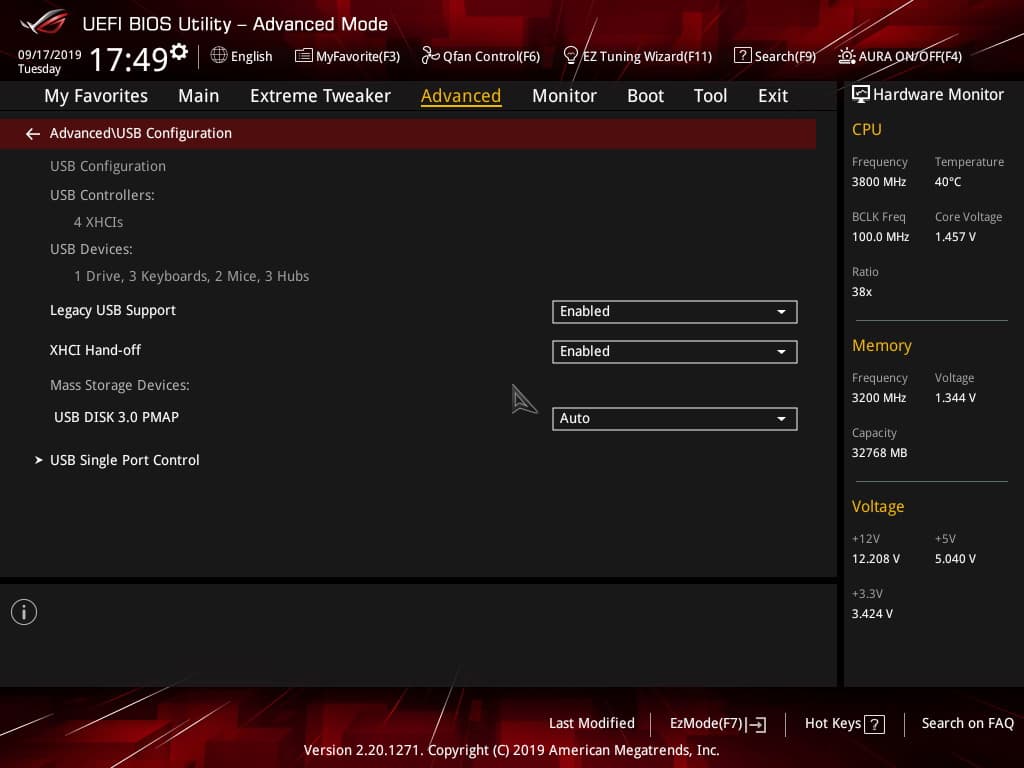The width and height of the screenshot is (1024, 768).
Task: Go to the Boot tab
Action: tap(645, 96)
